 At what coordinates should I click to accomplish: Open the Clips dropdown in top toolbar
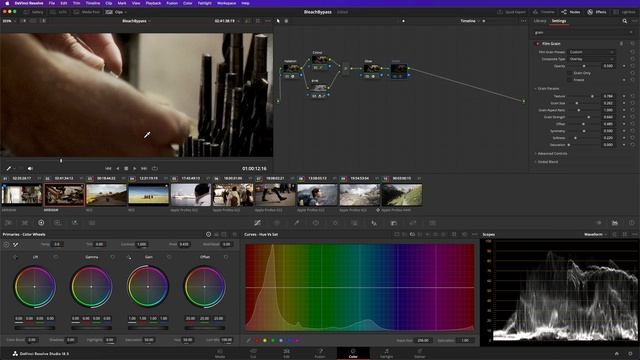click(x=116, y=12)
